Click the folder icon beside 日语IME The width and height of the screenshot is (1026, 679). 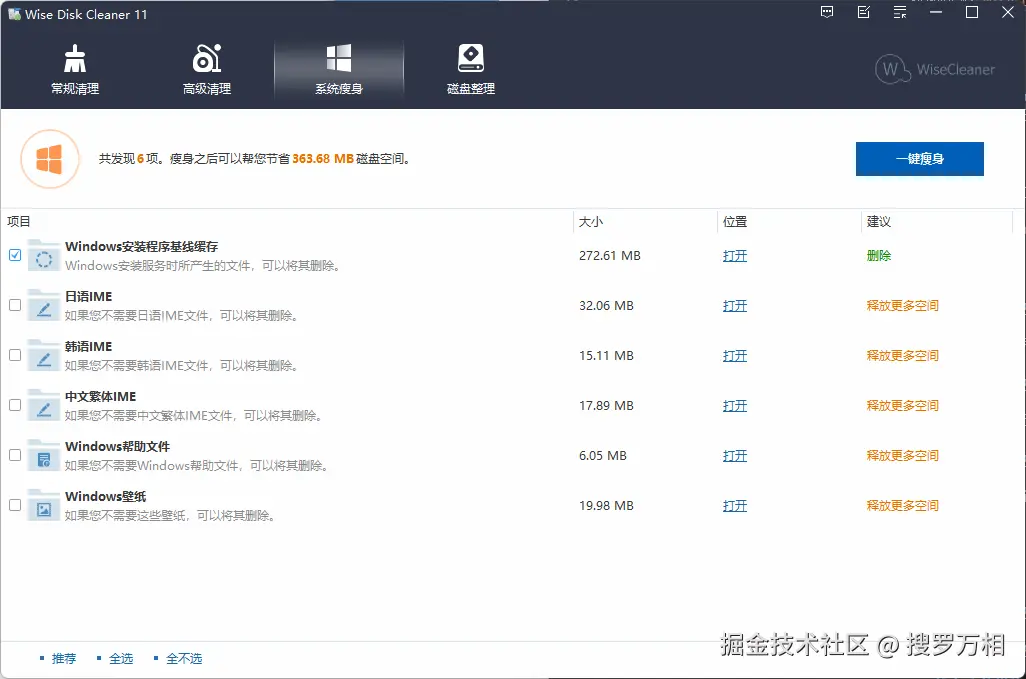(x=44, y=307)
